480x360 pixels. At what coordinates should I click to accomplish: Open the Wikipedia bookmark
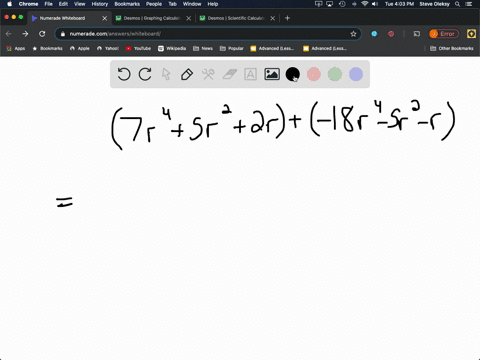[x=172, y=48]
